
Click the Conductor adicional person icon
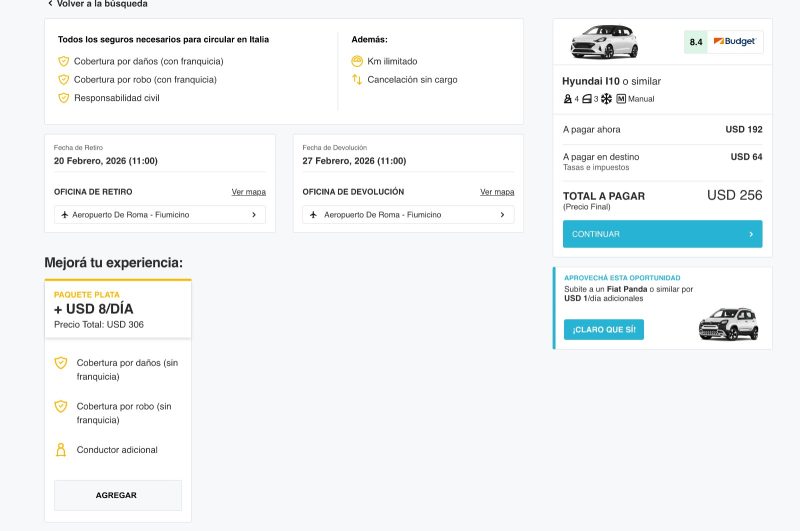click(x=61, y=450)
